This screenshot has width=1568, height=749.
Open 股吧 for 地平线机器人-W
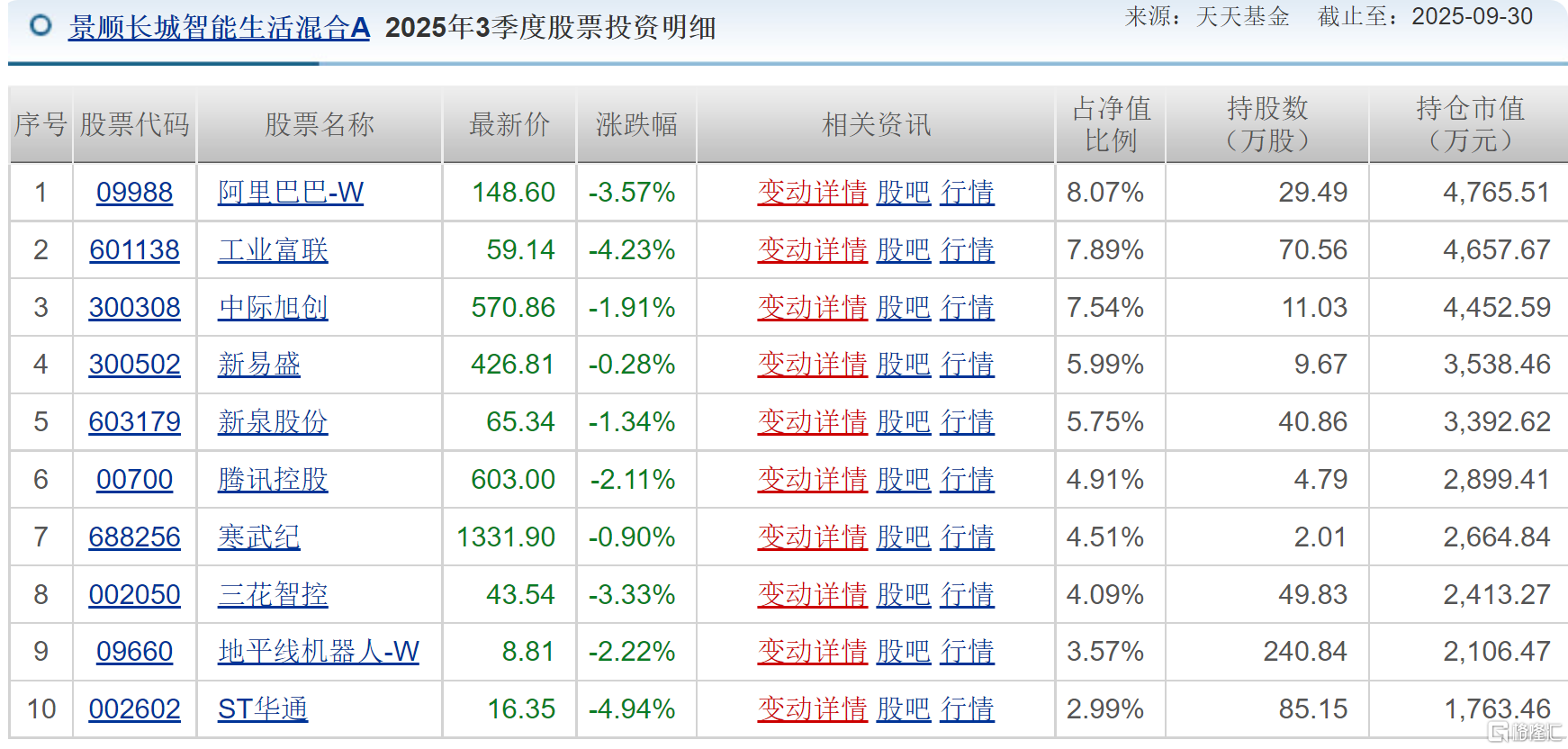904,652
